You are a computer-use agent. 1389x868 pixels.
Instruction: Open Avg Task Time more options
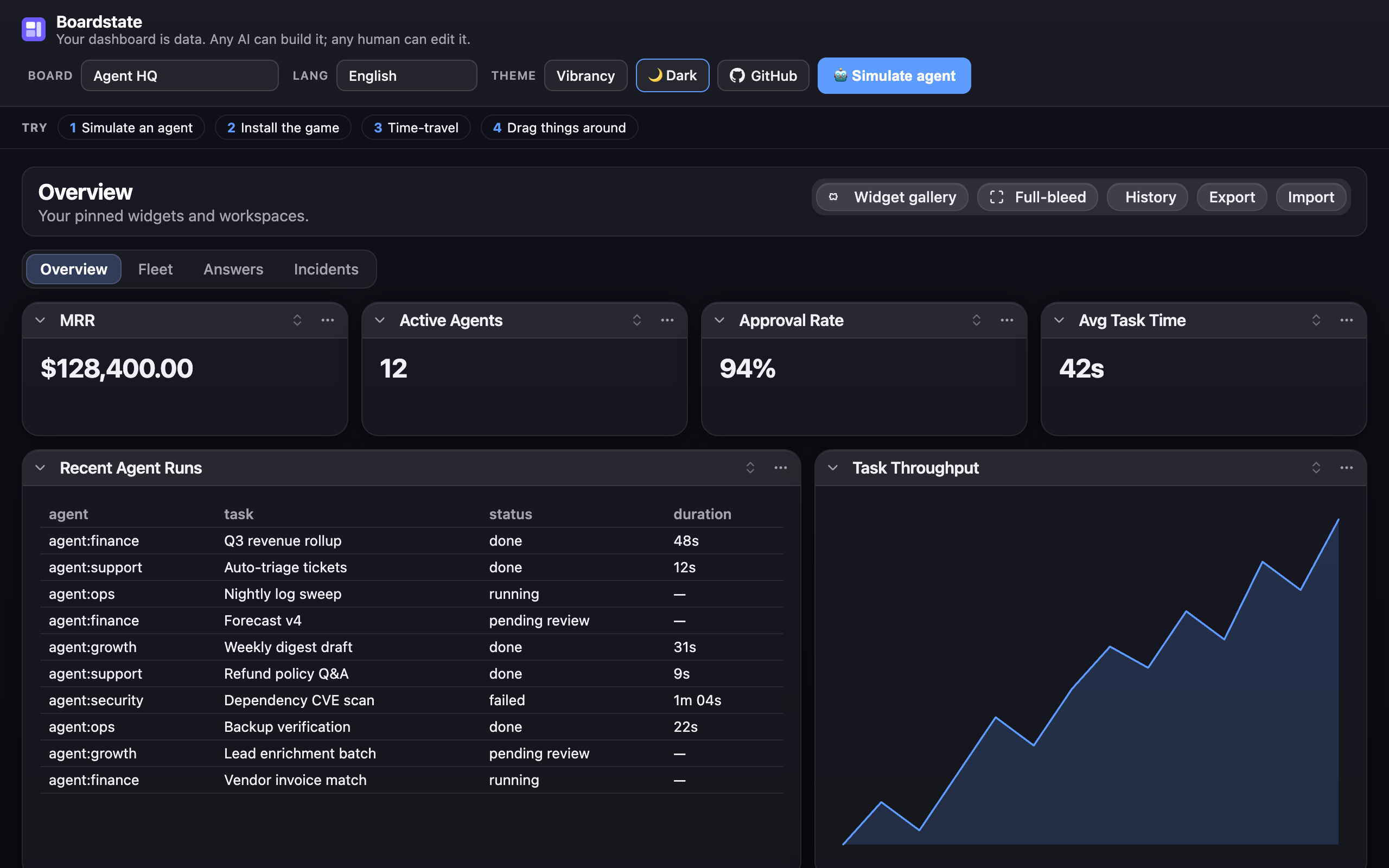tap(1347, 320)
